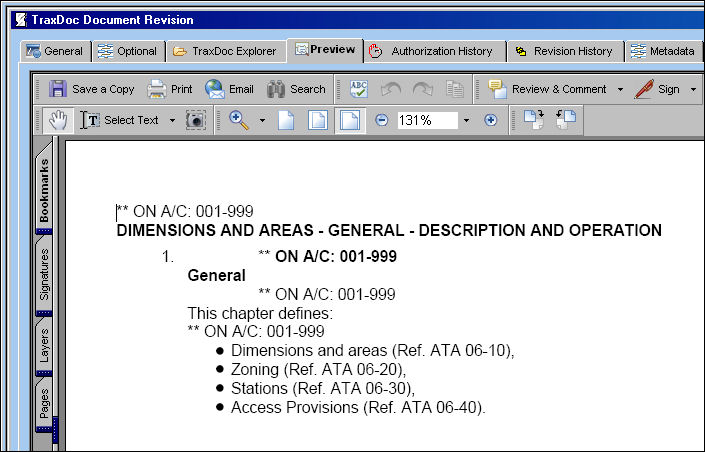
Task: Click the Email text label
Action: (x=241, y=89)
